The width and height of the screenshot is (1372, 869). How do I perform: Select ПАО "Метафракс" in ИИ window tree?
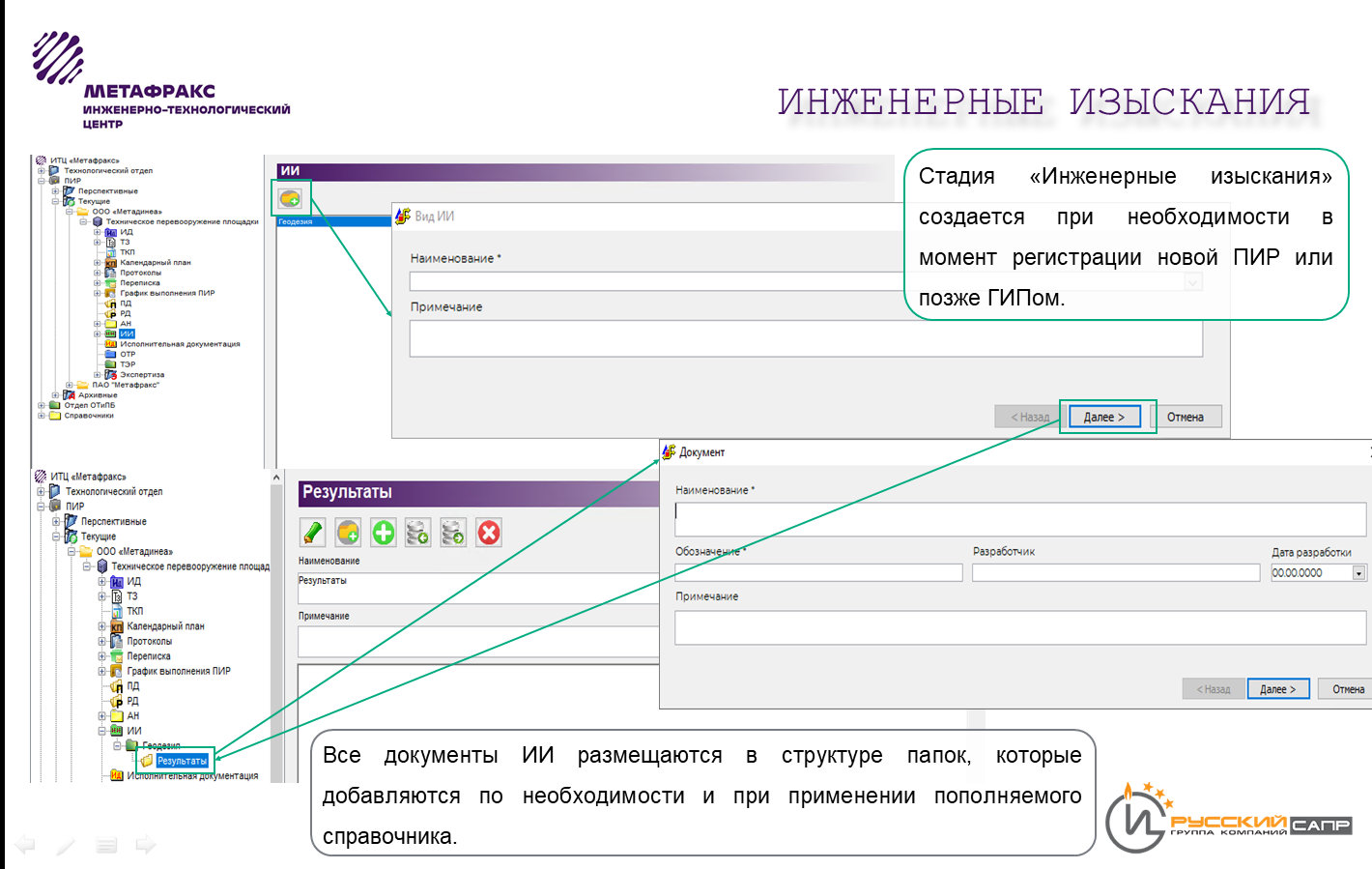pyautogui.click(x=126, y=385)
